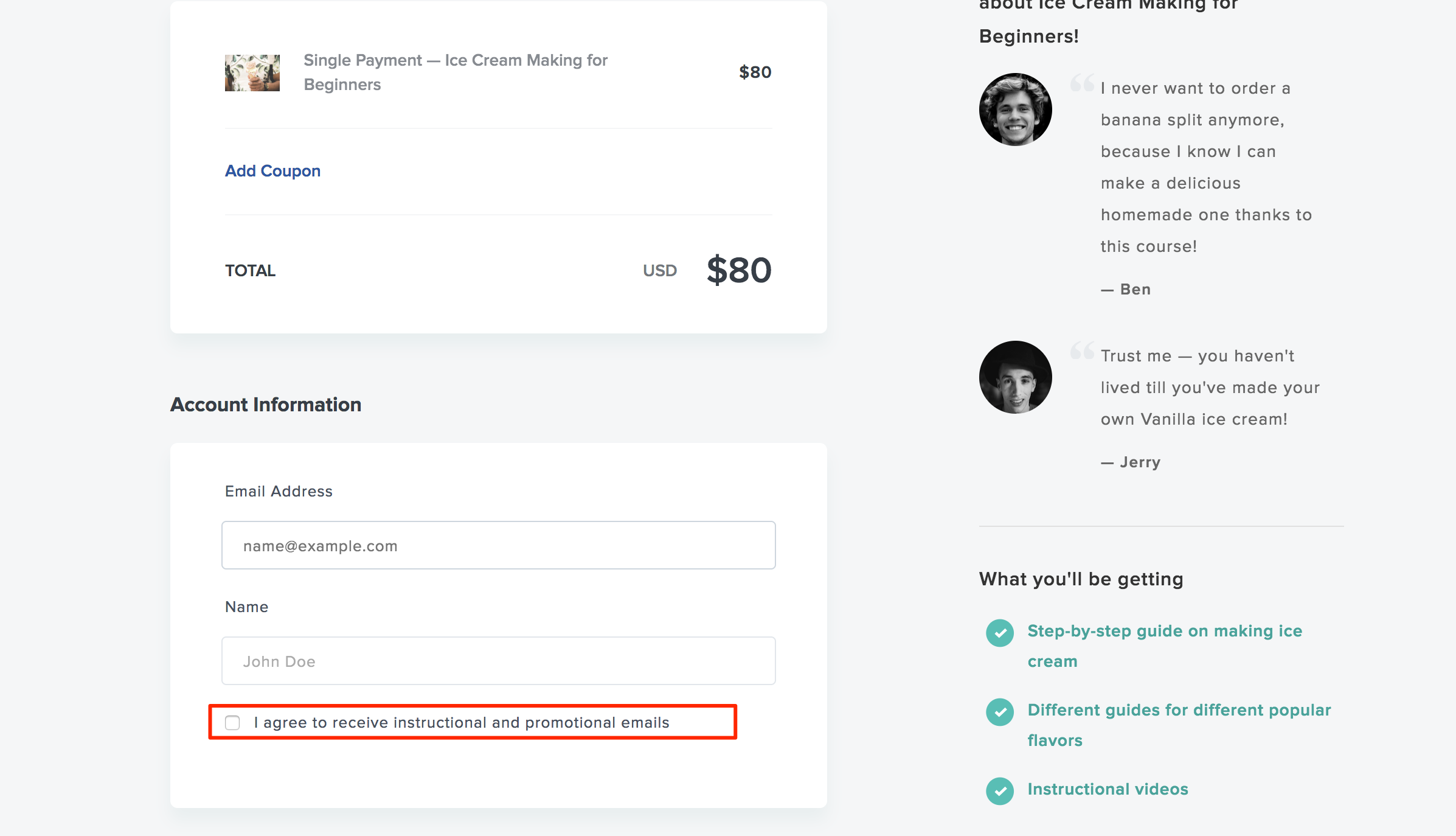Enable agree to receive promotional emails checkbox

coord(232,722)
